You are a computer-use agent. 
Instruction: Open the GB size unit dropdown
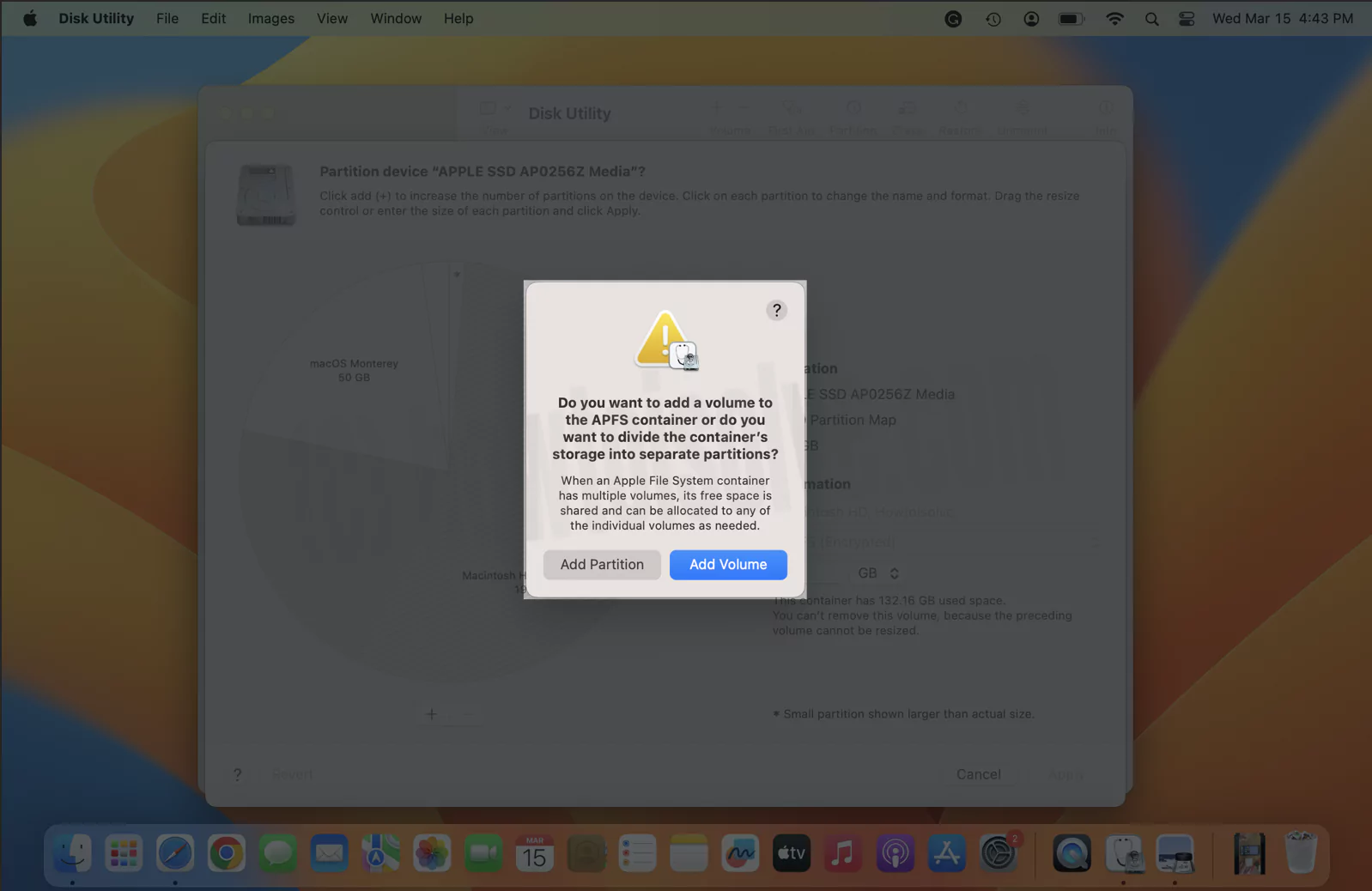coord(878,573)
